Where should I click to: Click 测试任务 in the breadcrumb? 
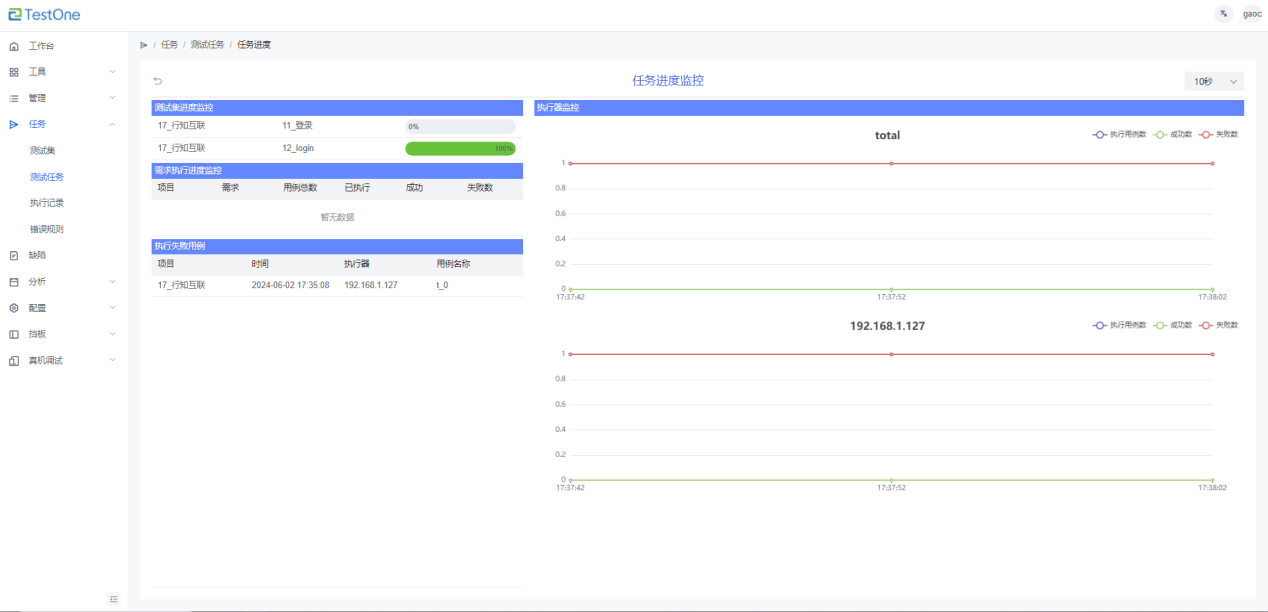[207, 45]
